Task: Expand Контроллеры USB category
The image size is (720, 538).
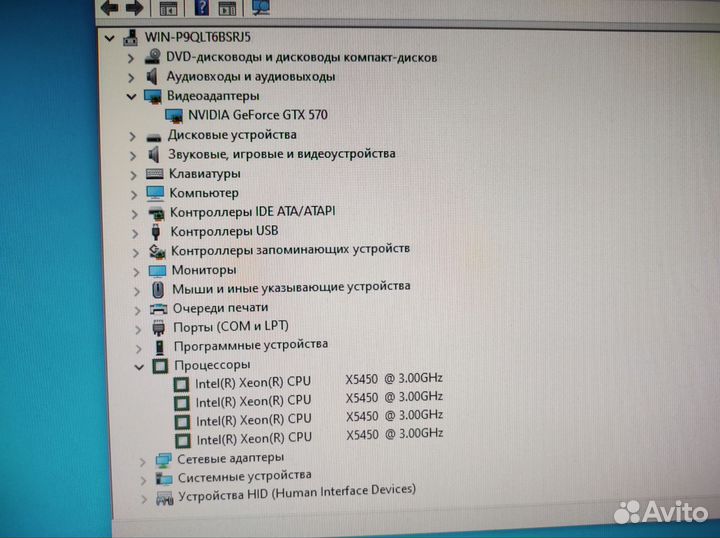Action: click(135, 233)
